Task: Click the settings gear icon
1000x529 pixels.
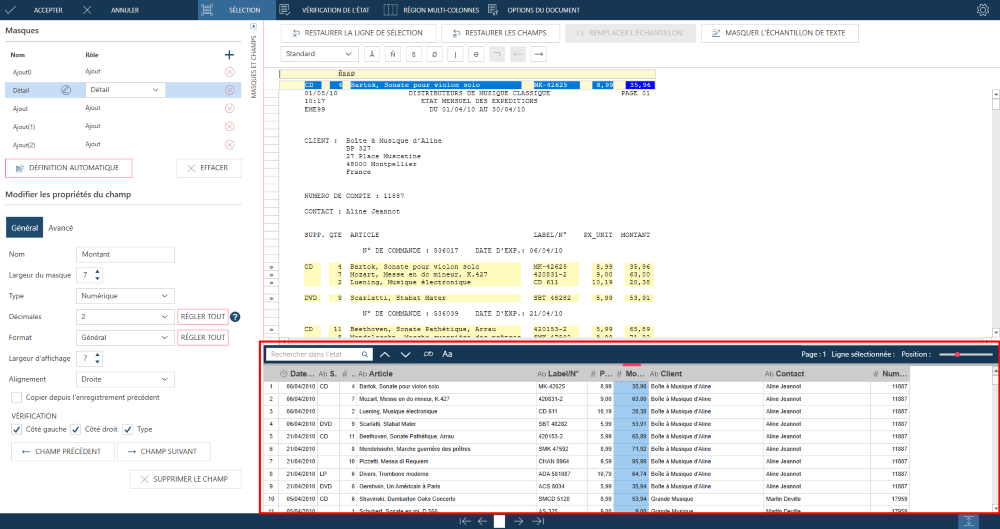Action: pyautogui.click(x=982, y=10)
